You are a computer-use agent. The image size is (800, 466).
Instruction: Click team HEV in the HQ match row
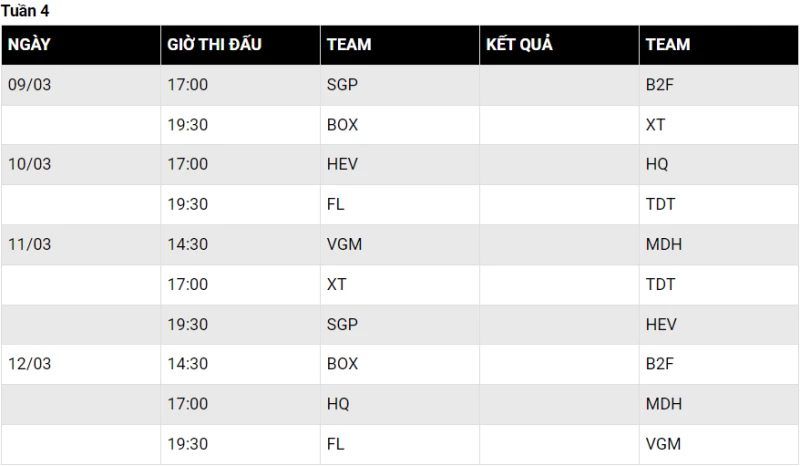pos(342,165)
